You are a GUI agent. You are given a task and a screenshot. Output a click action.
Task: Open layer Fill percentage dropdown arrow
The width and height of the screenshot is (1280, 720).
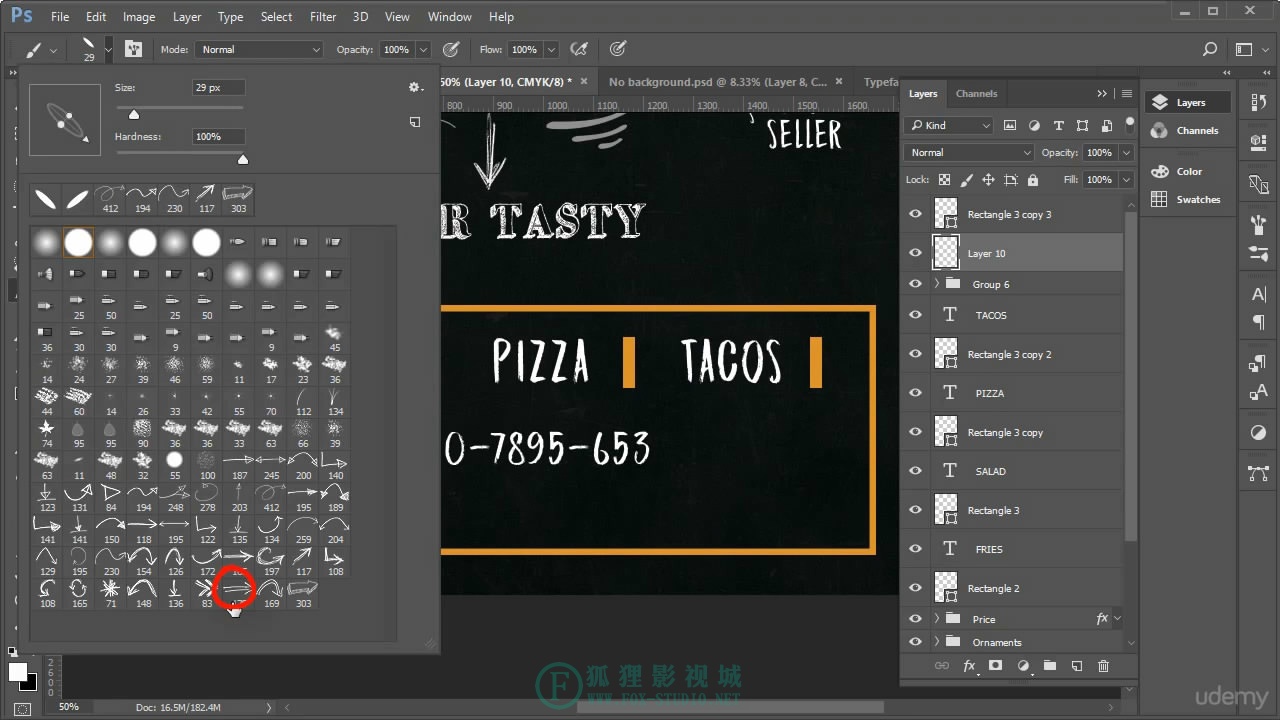[1126, 180]
